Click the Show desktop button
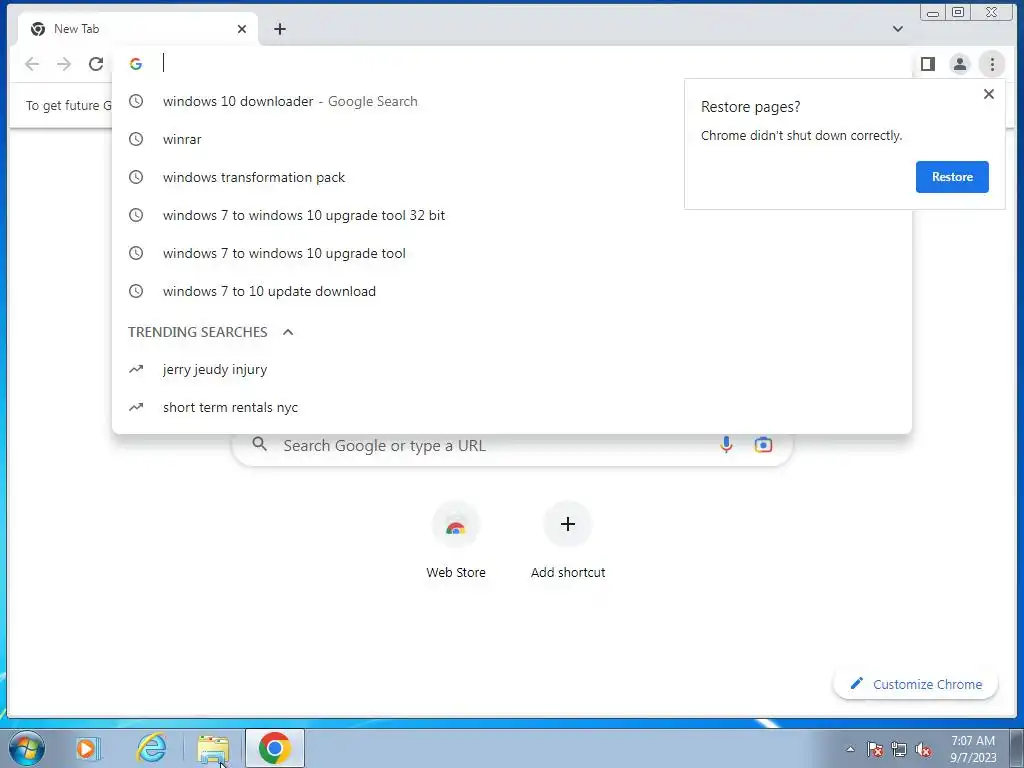Viewport: 1024px width, 768px height. [1018, 748]
